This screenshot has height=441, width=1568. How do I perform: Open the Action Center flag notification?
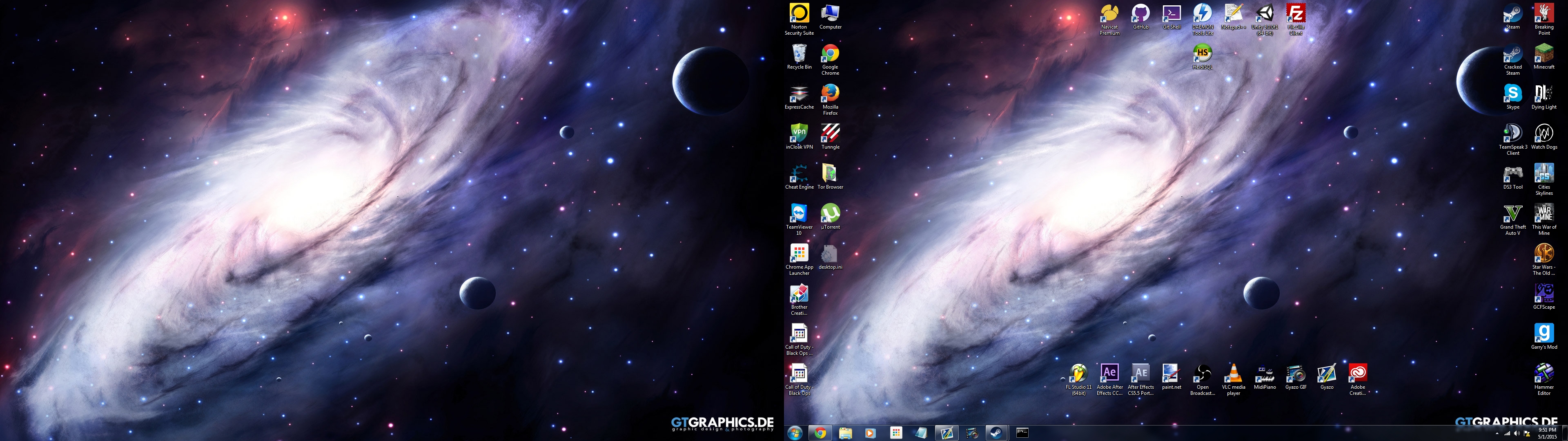pos(1527,434)
